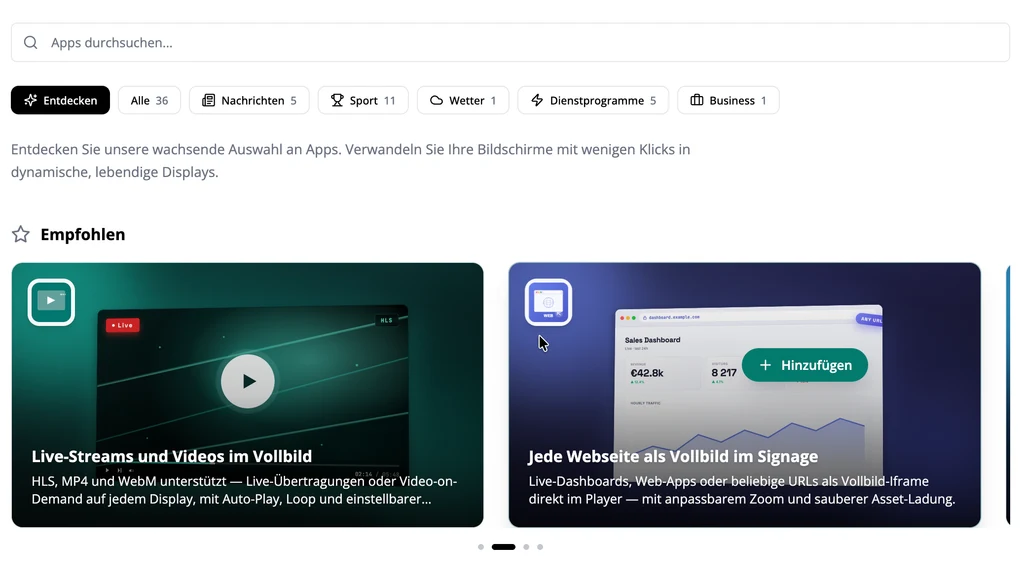Image resolution: width=1024 pixels, height=576 pixels.
Task: Select the Entdecken filter tab
Action: point(60,100)
